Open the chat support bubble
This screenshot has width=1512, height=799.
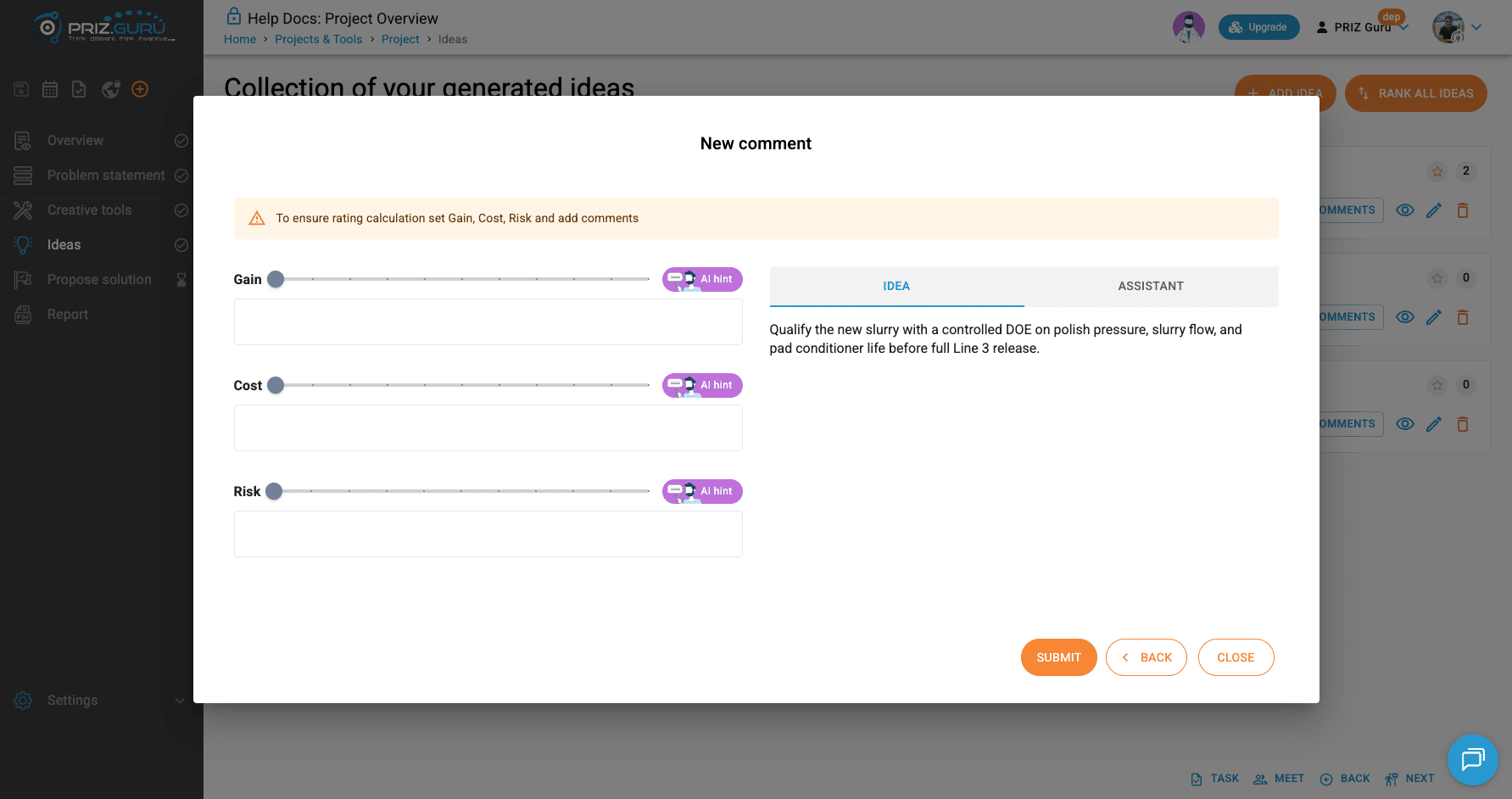coord(1473,760)
